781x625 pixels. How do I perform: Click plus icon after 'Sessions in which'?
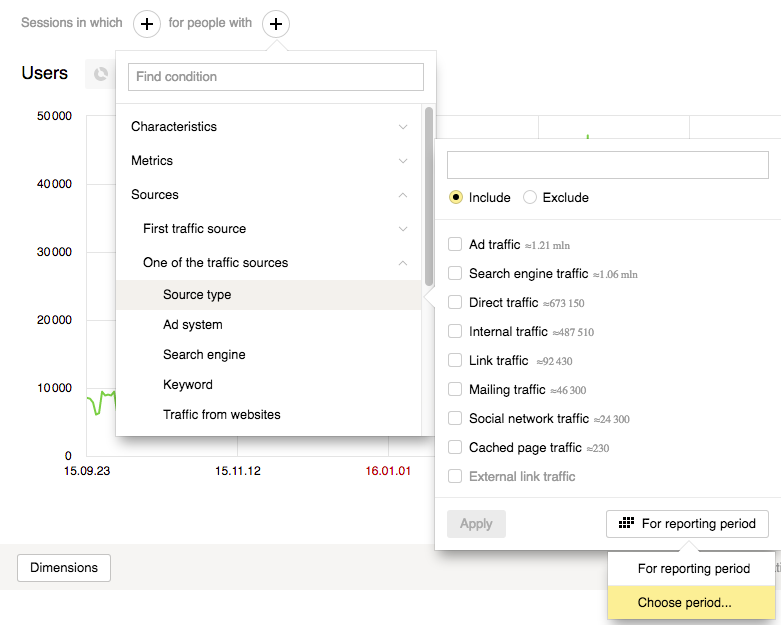(x=146, y=23)
